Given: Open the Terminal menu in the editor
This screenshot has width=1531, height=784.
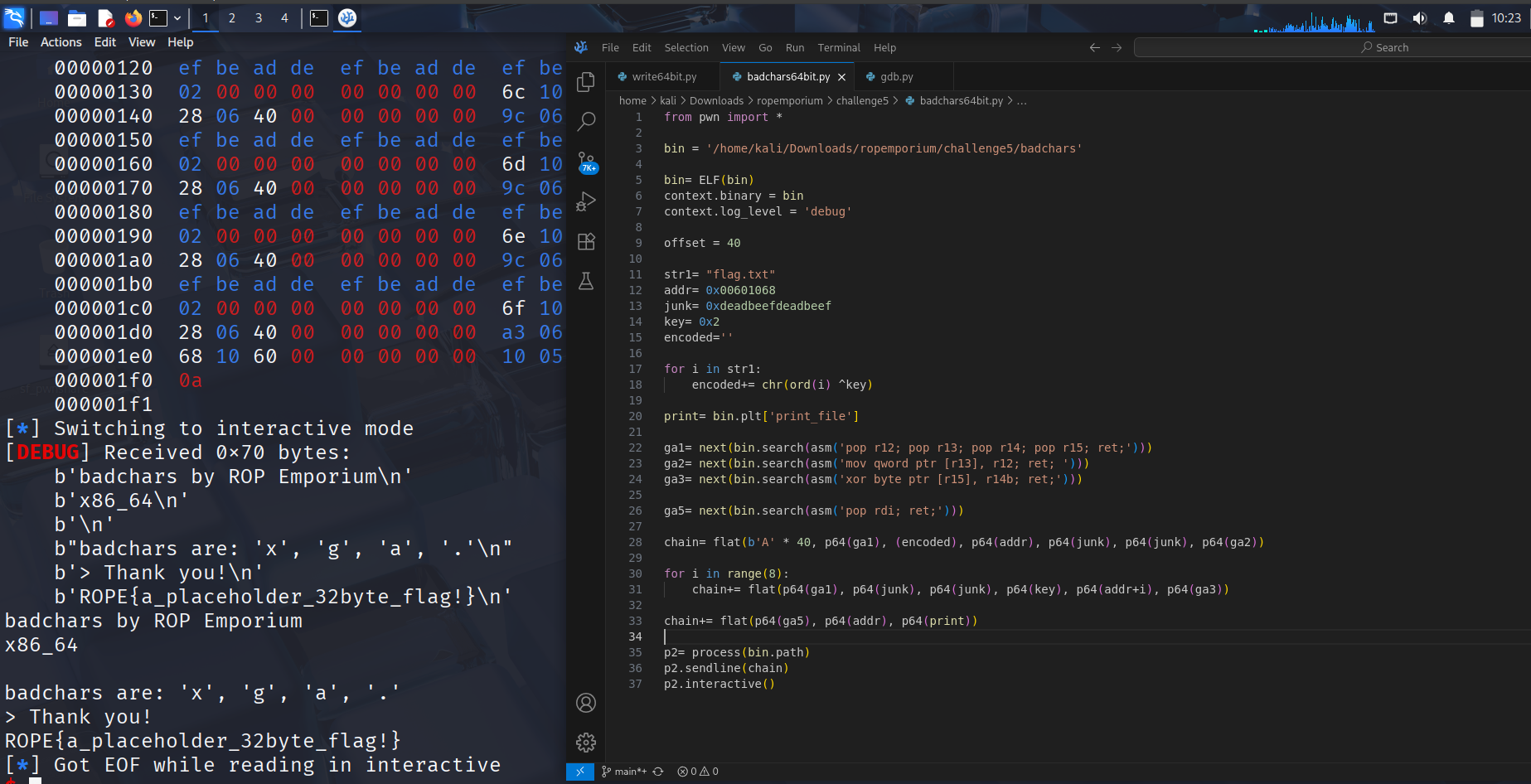Looking at the screenshot, I should 839,48.
